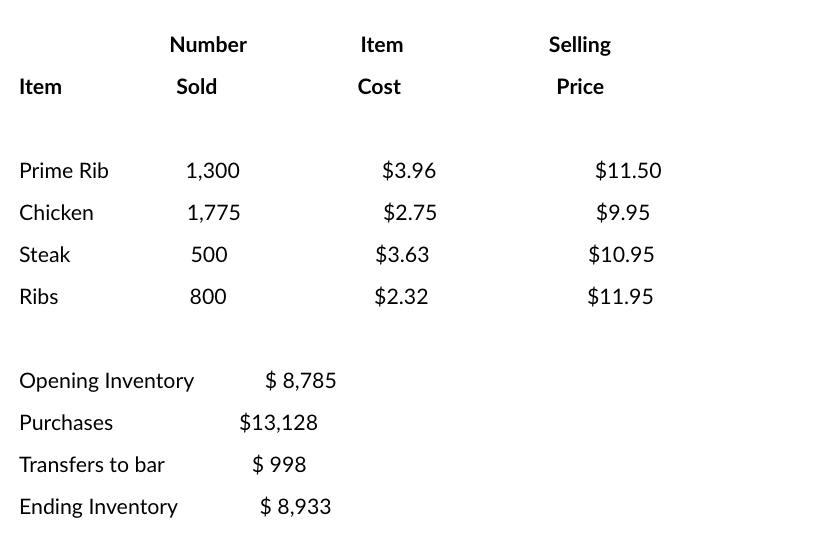Select the $ 8,933 ending inventory value

click(295, 507)
